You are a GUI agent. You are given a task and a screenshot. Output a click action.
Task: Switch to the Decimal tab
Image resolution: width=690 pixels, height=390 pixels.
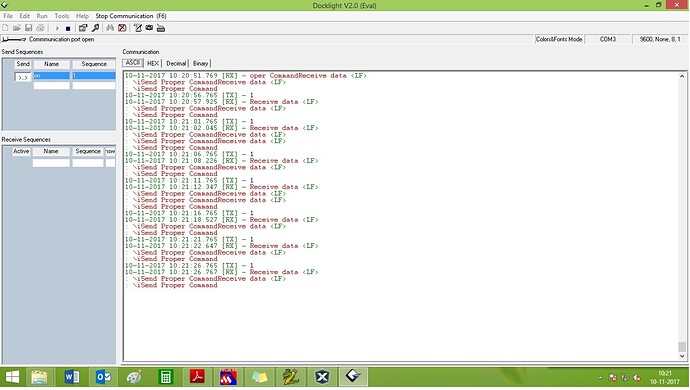[x=176, y=63]
